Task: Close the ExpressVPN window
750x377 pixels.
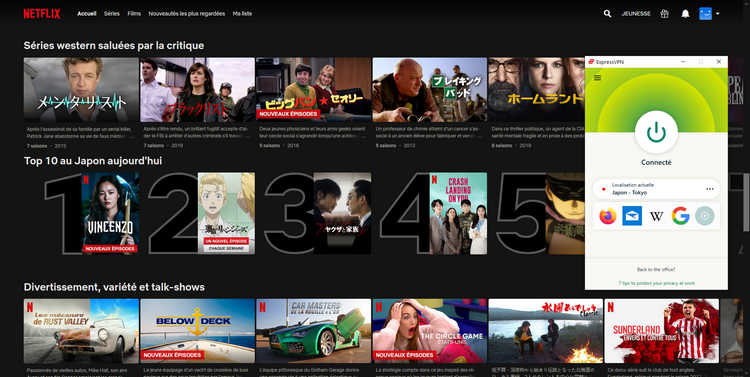Action: click(718, 62)
